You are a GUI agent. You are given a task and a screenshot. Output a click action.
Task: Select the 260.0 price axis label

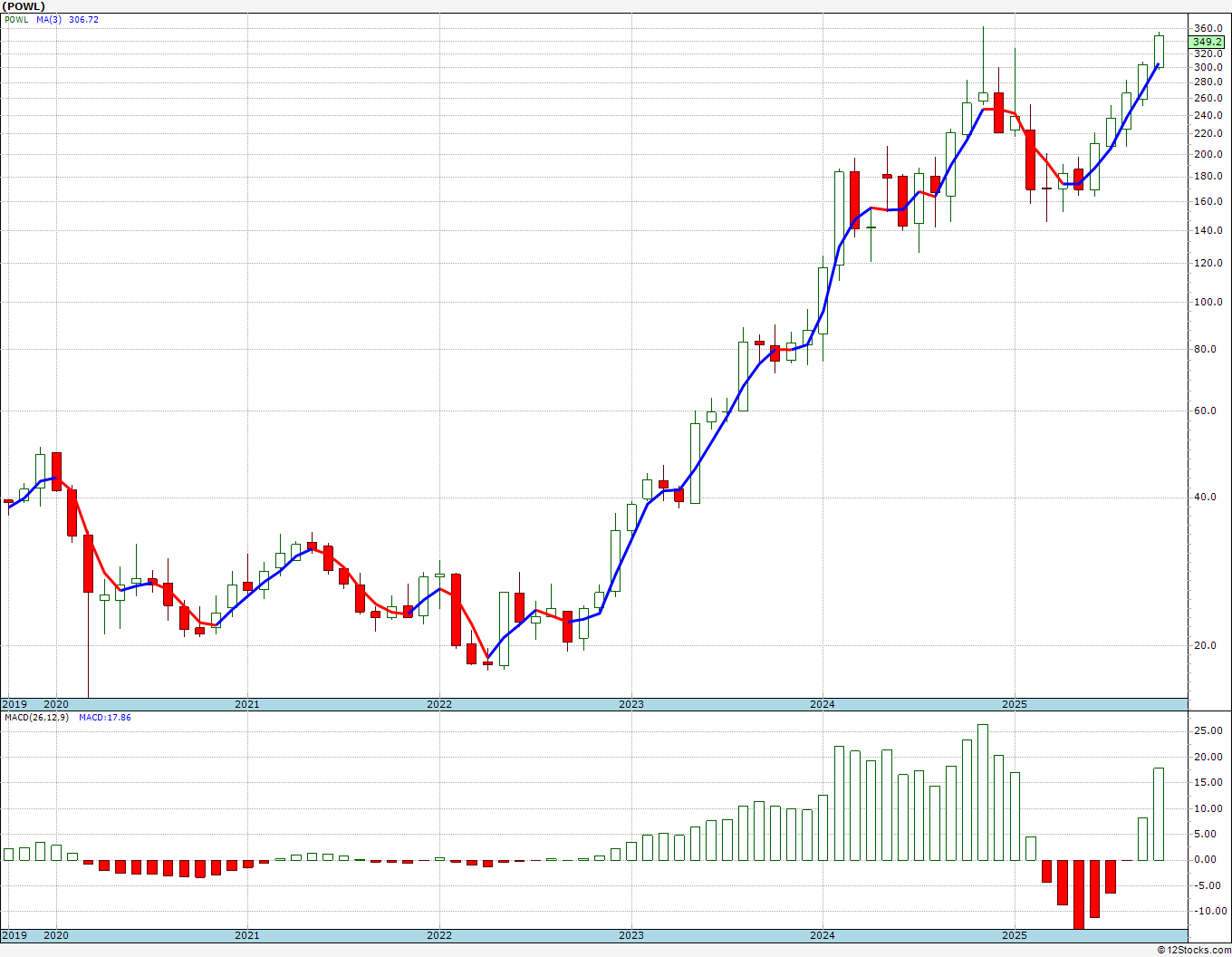[1208, 98]
